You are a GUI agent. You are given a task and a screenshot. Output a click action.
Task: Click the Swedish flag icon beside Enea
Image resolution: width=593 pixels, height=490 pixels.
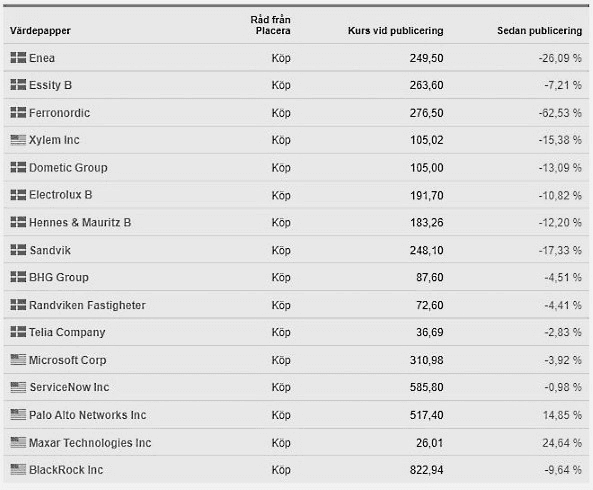[x=18, y=57]
